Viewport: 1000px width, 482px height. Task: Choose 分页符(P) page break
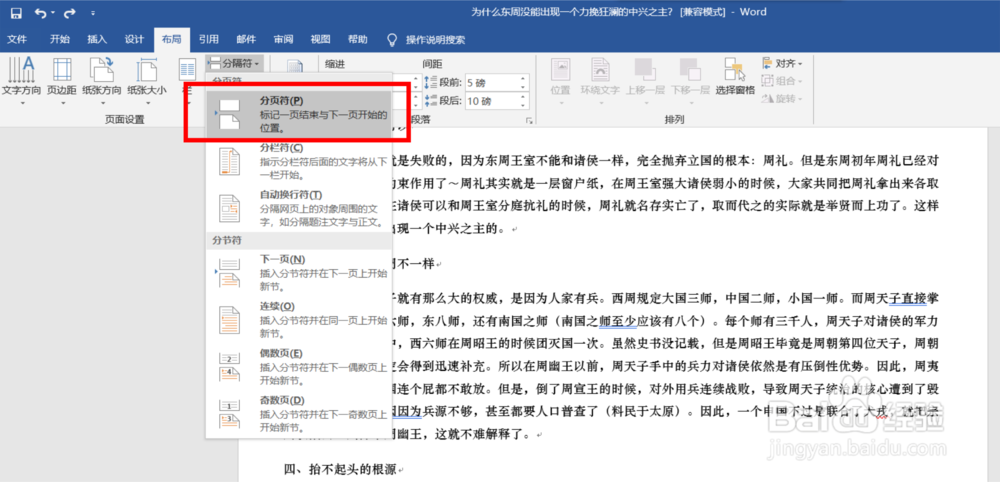(x=298, y=115)
